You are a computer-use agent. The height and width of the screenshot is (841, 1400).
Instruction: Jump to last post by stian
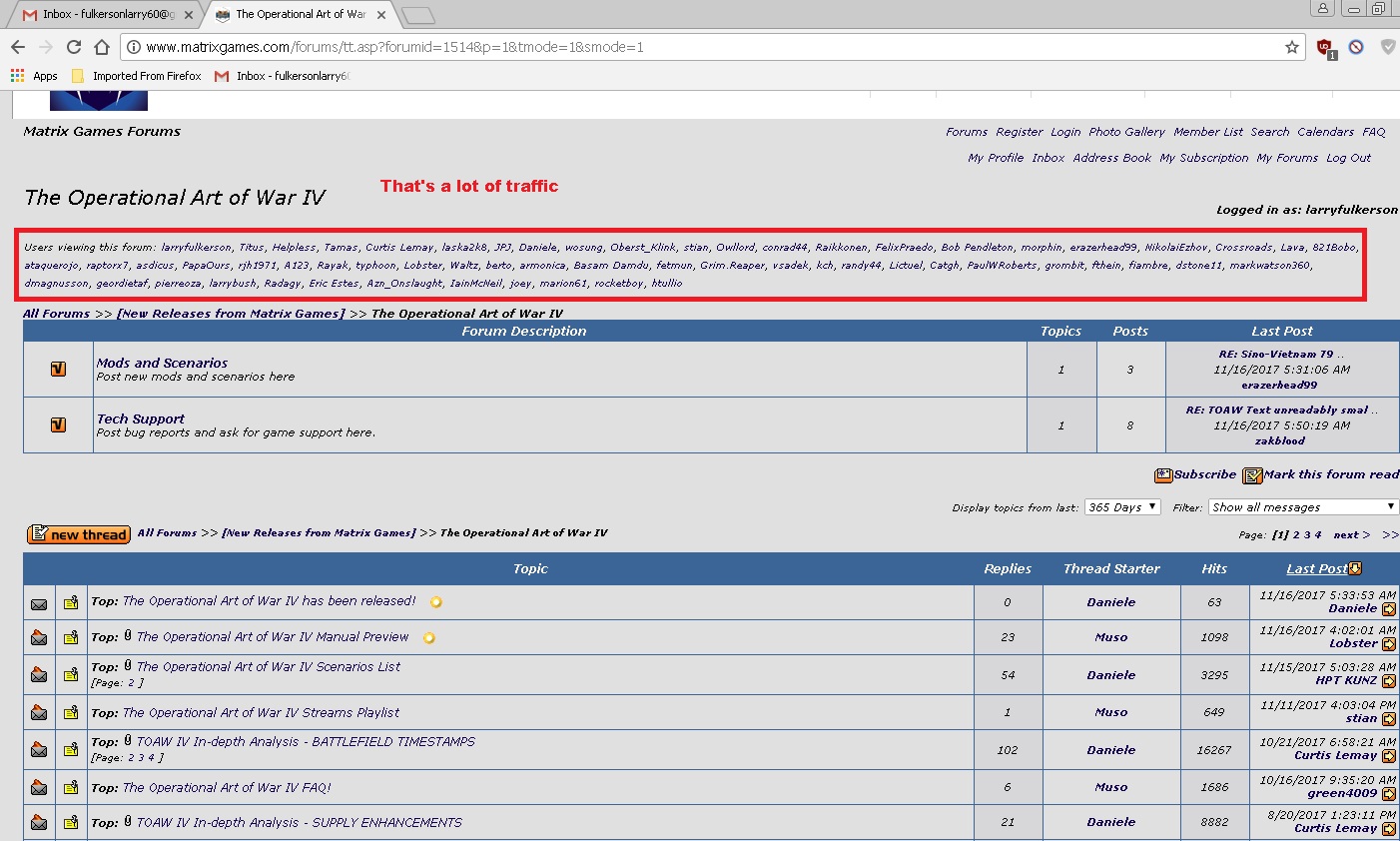pyautogui.click(x=1388, y=719)
